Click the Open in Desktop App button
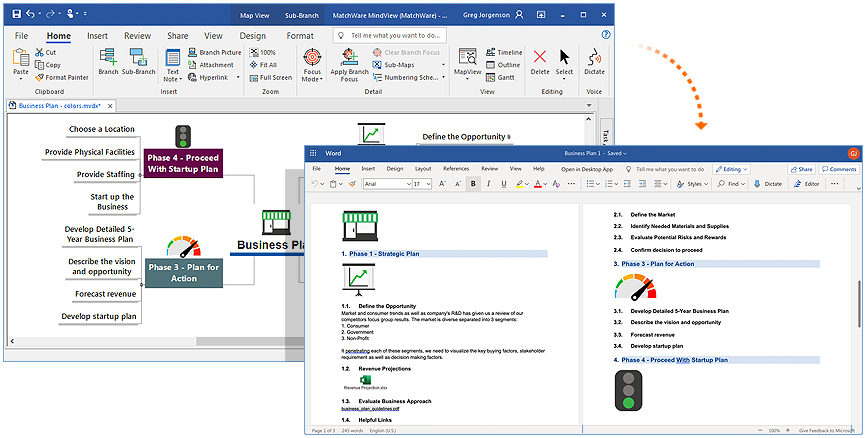Viewport: 866px width, 438px height. point(589,169)
